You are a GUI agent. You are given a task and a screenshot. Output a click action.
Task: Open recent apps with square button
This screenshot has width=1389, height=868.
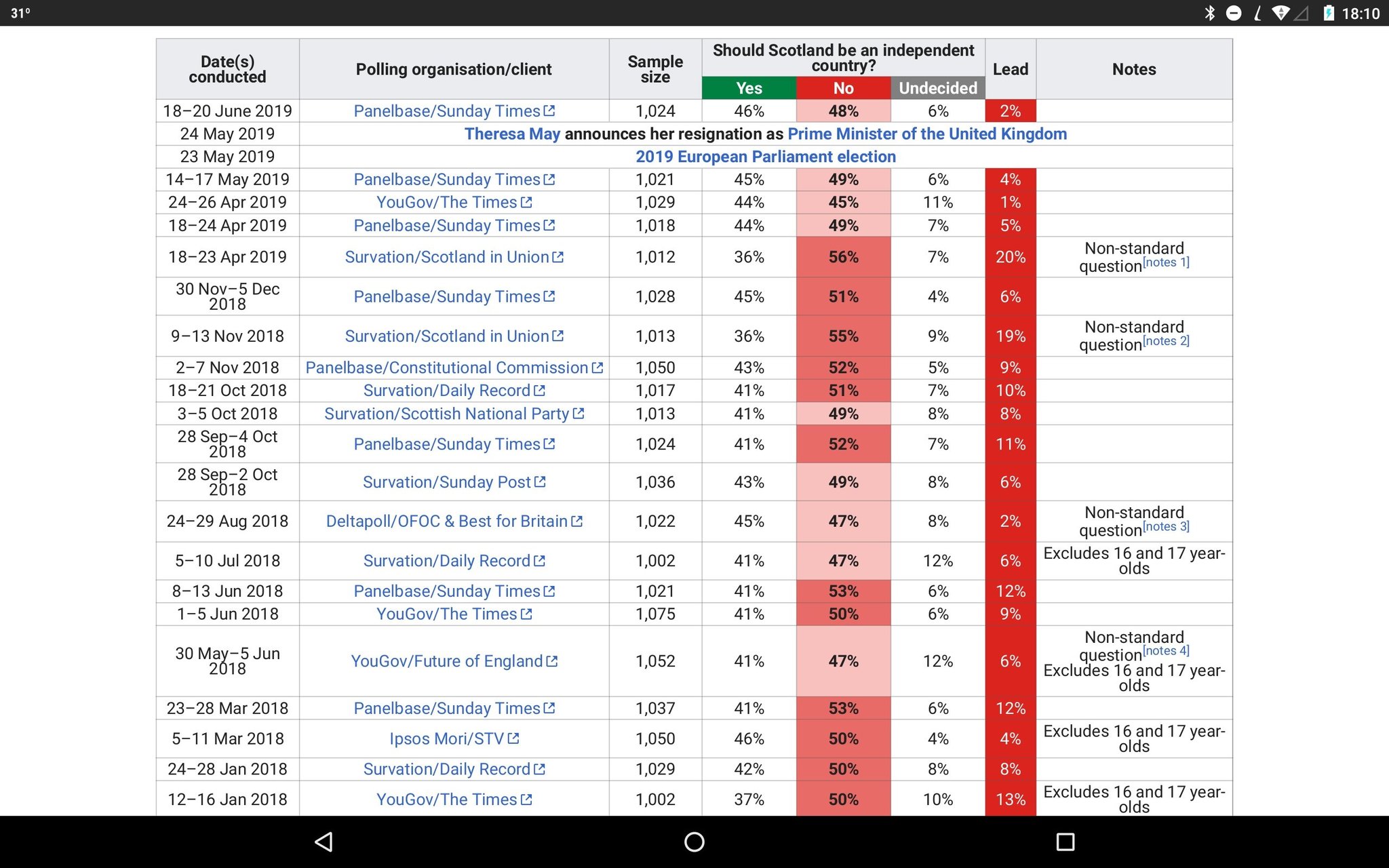pos(1065,842)
